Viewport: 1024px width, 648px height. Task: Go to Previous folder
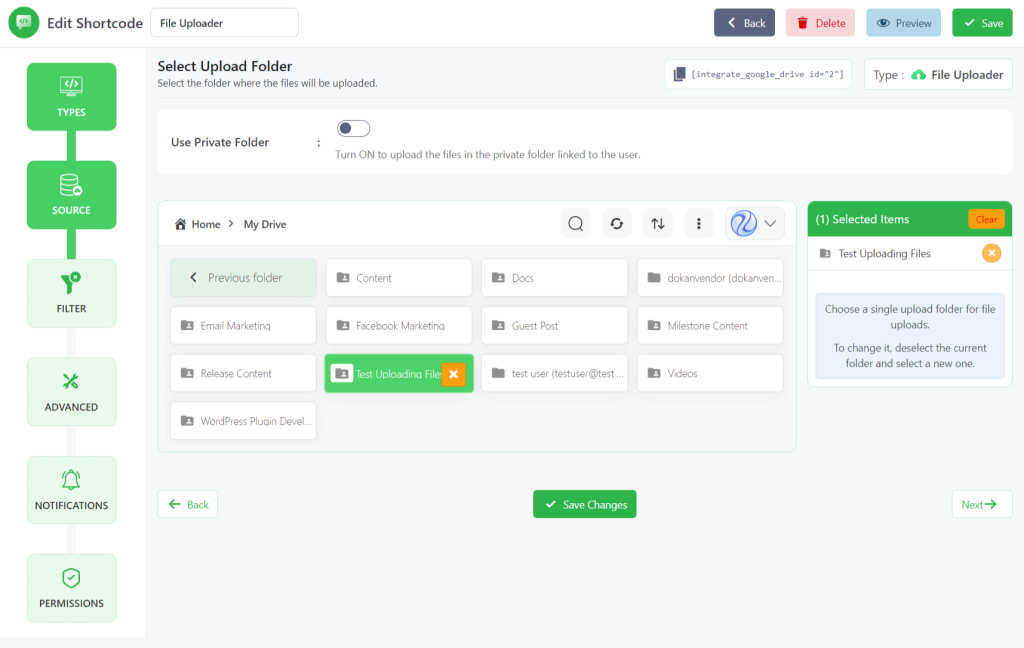tap(243, 278)
